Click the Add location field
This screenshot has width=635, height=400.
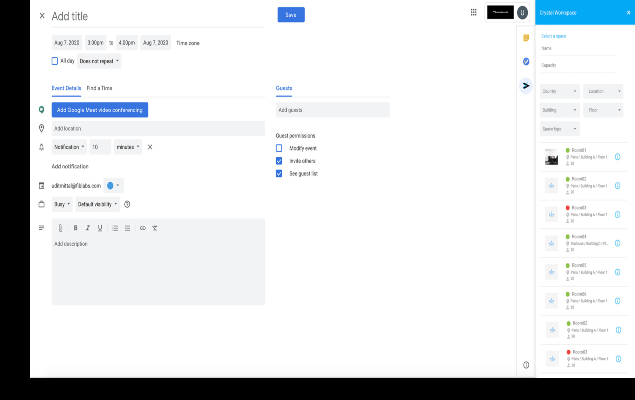point(158,128)
